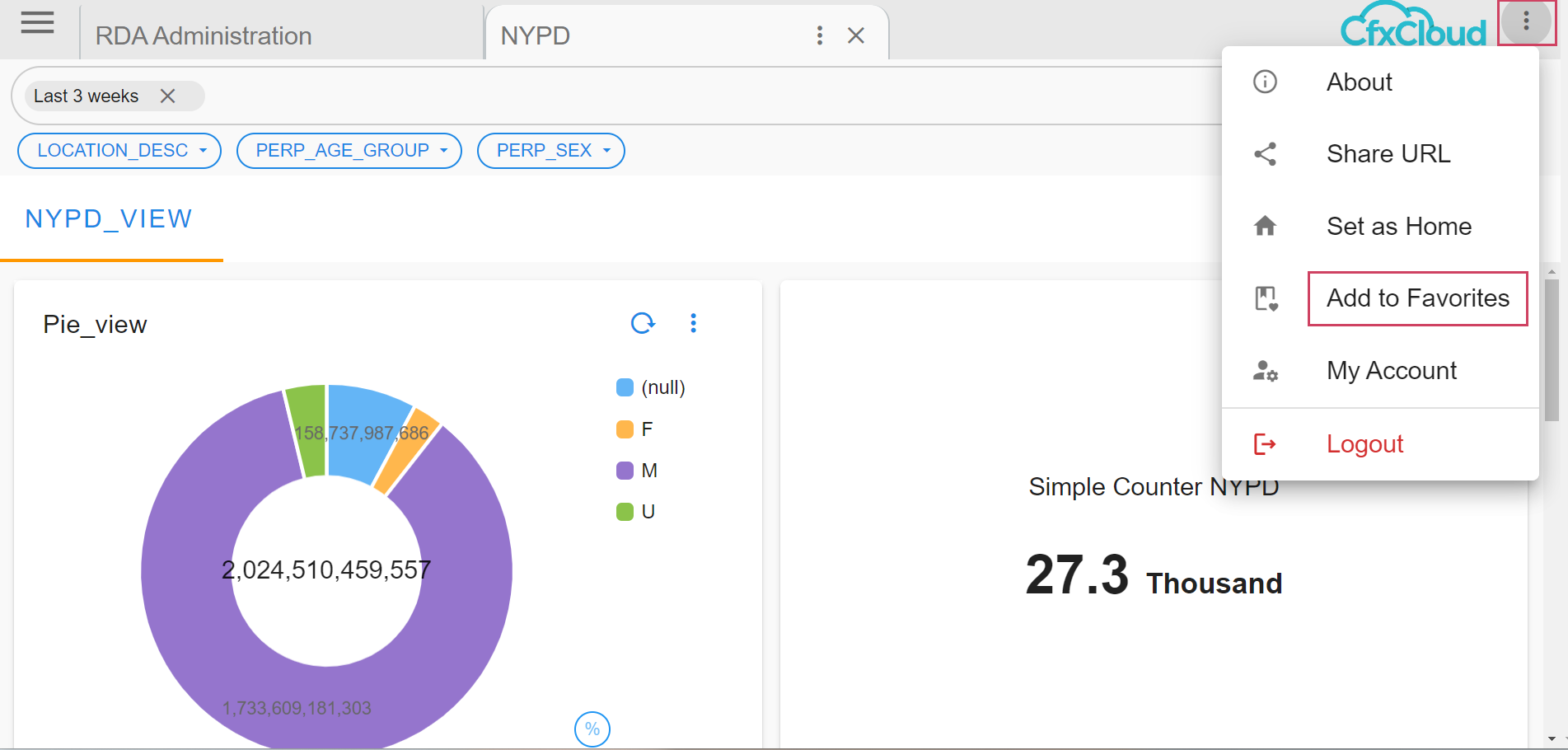1568x750 pixels.
Task: Close the NYPD tab
Action: tap(856, 35)
